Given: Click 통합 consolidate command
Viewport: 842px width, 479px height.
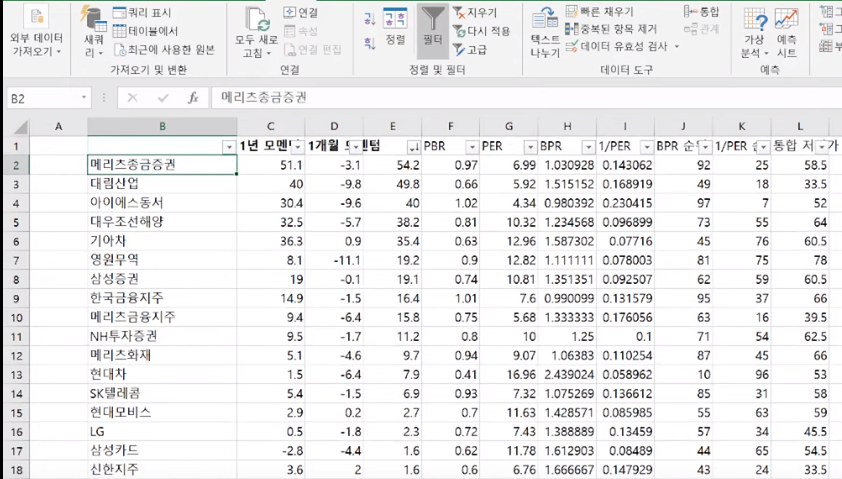Looking at the screenshot, I should (701, 11).
